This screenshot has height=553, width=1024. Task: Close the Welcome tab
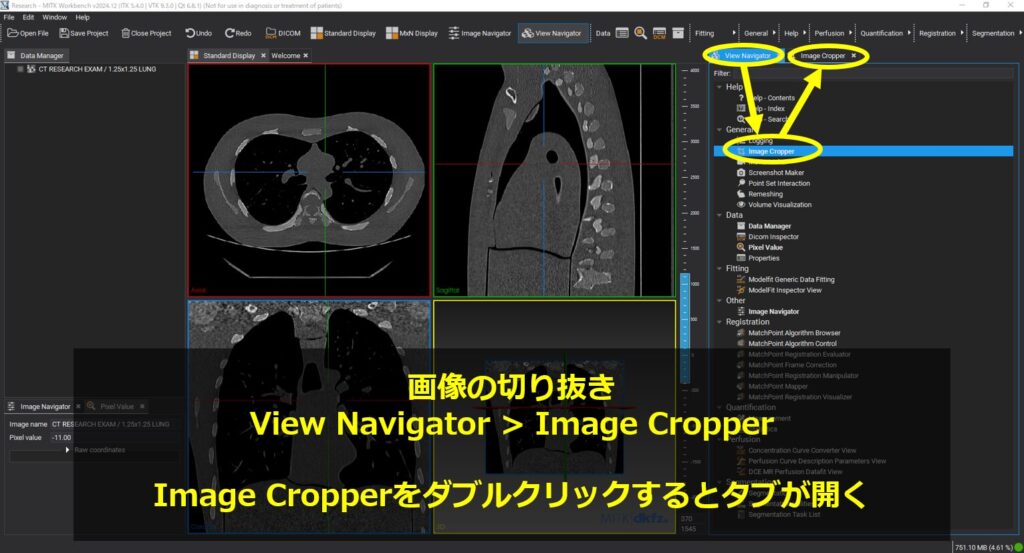pyautogui.click(x=306, y=55)
